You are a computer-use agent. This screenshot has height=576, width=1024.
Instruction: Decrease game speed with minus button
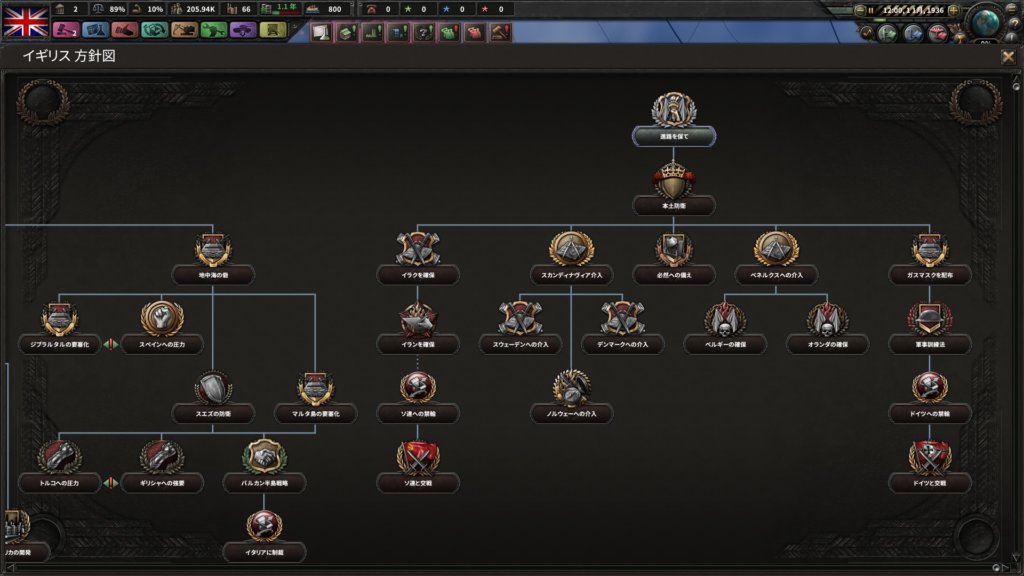pos(860,10)
